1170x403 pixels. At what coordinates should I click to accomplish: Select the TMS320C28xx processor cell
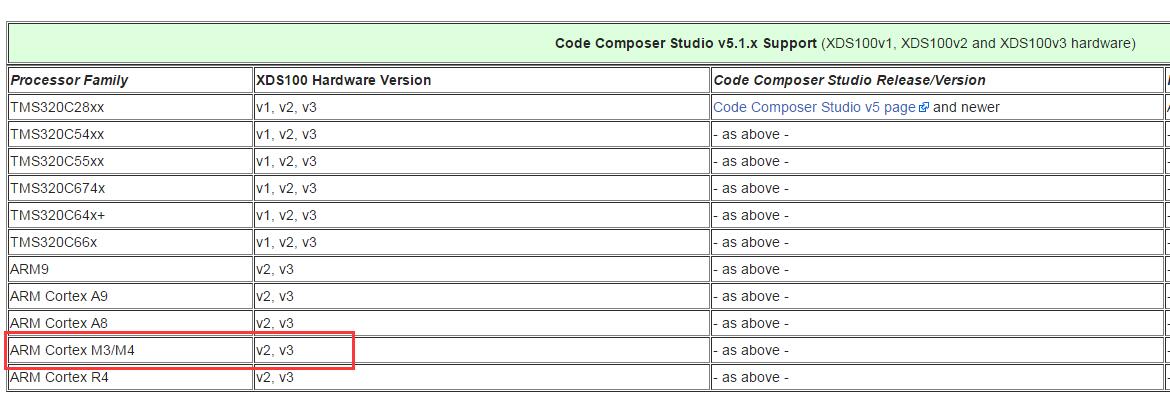click(57, 107)
